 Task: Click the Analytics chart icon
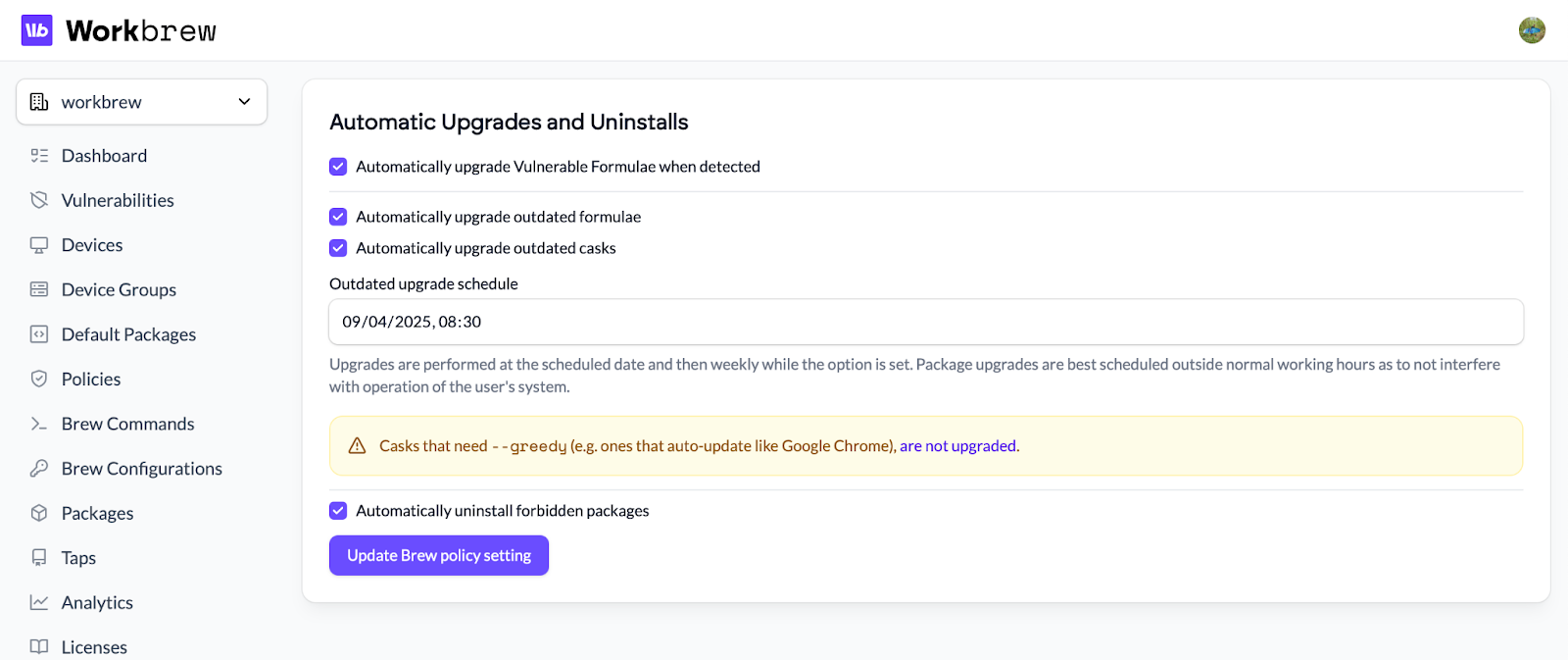click(39, 602)
